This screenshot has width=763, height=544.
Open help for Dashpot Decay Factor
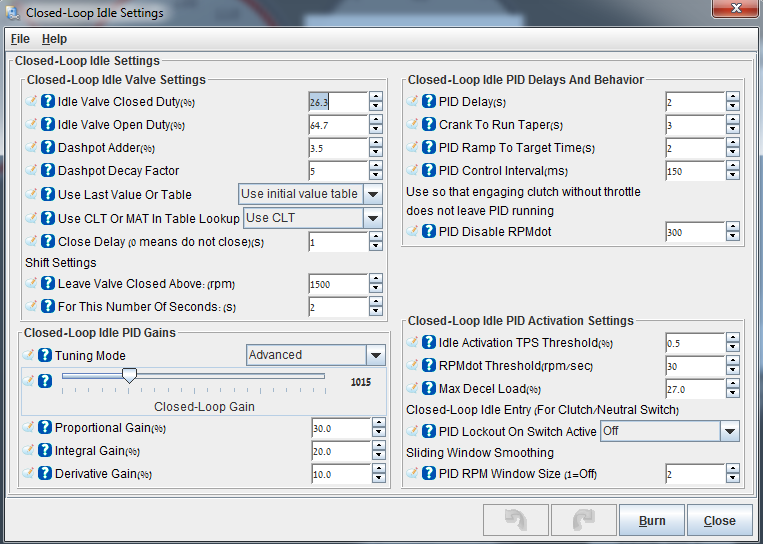click(x=48, y=170)
